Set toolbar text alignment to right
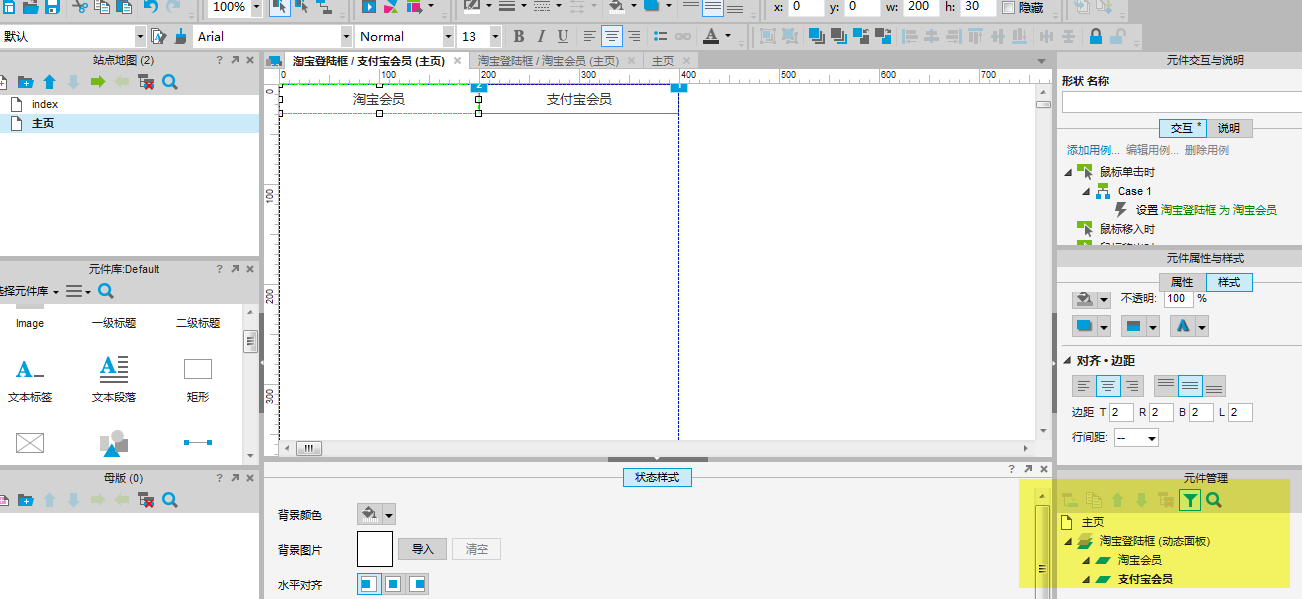 tap(632, 36)
